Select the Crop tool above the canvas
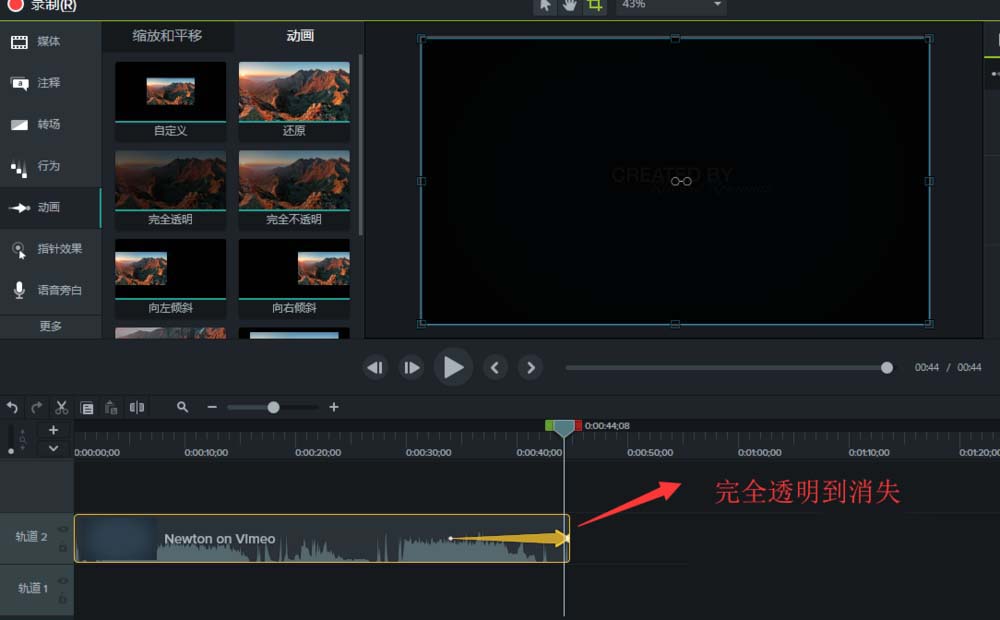Screen dimensions: 1000x620 [x=594, y=6]
